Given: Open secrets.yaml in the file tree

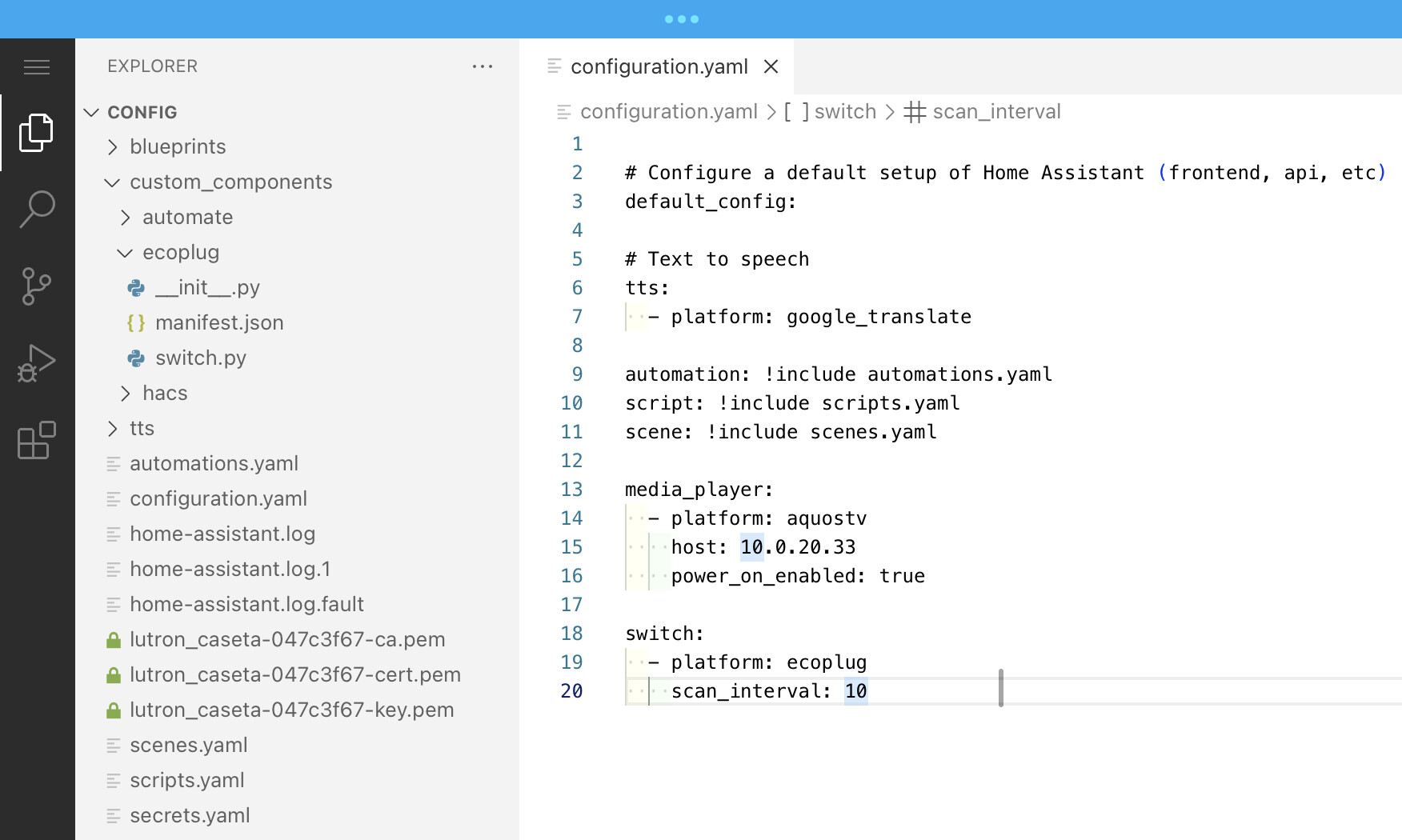Looking at the screenshot, I should coord(189,815).
